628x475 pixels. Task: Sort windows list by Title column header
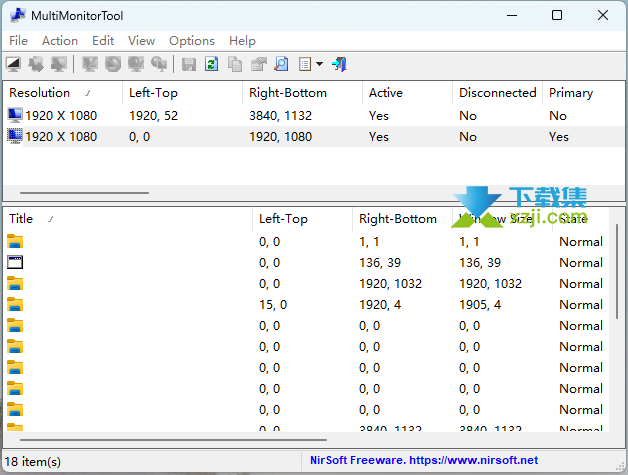click(x=128, y=219)
